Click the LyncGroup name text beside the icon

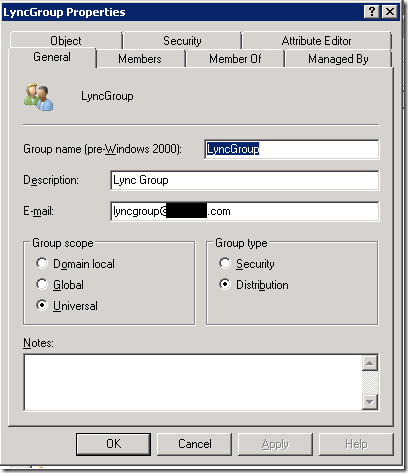[x=107, y=96]
